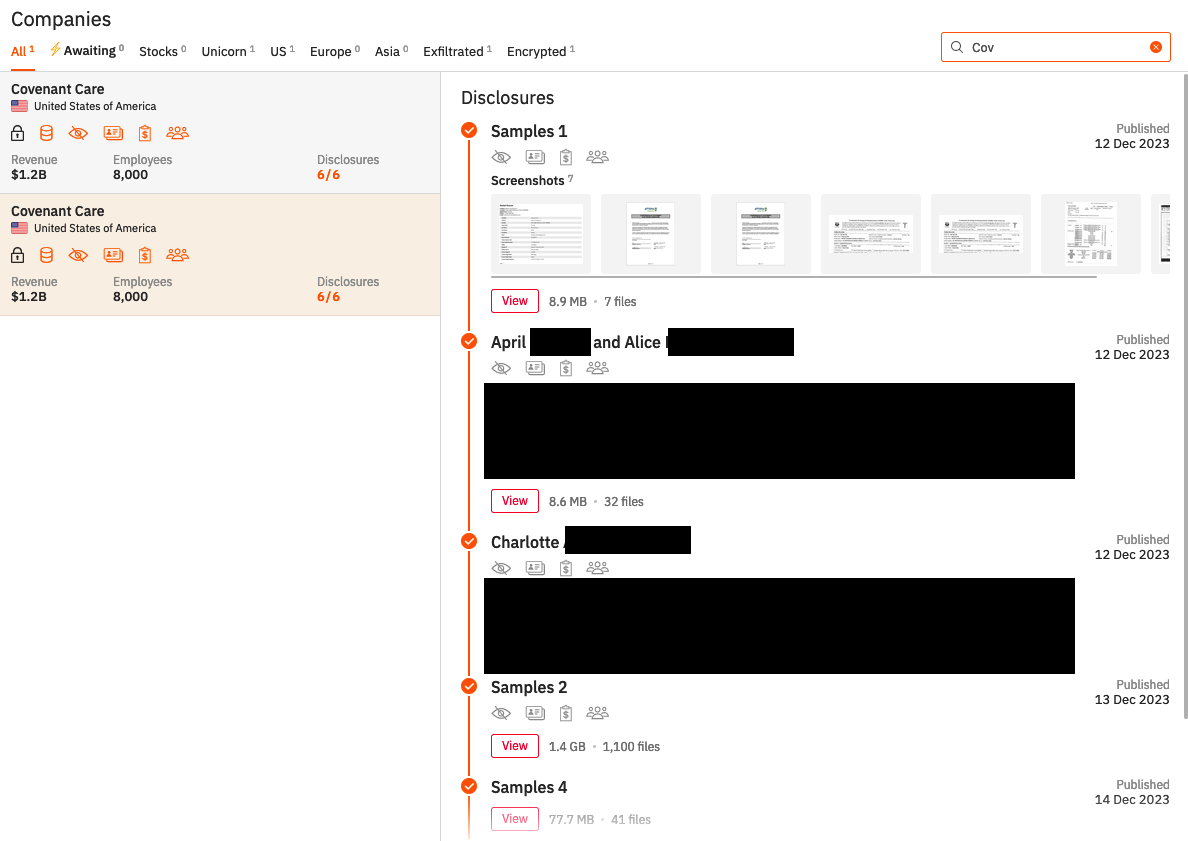
Task: Click database icon in highlighted Covenant Care card
Action: point(46,255)
